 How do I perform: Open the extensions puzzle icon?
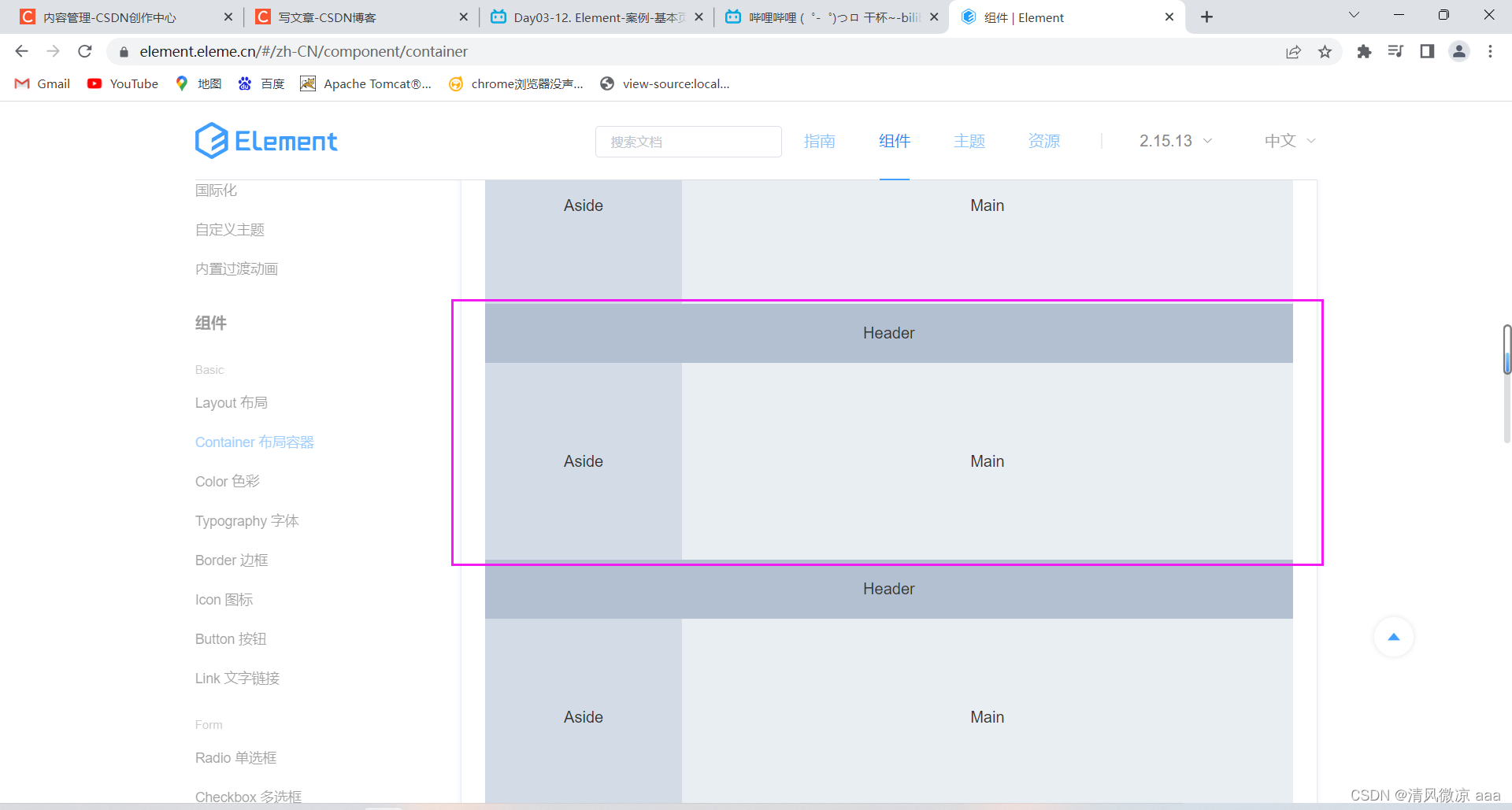[x=1364, y=51]
